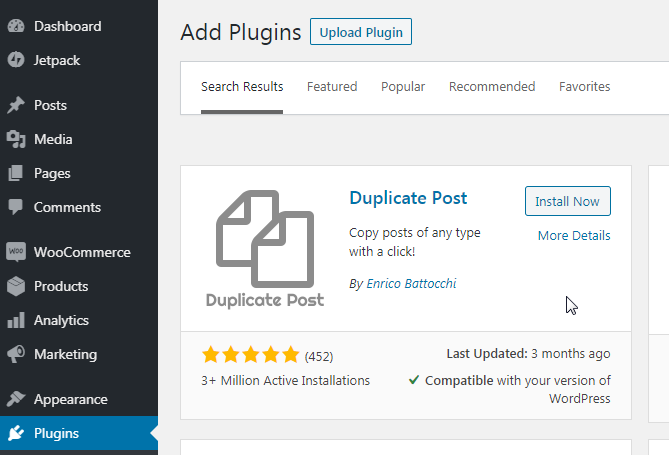Switch to the Featured tab
The image size is (669, 455).
click(x=332, y=87)
